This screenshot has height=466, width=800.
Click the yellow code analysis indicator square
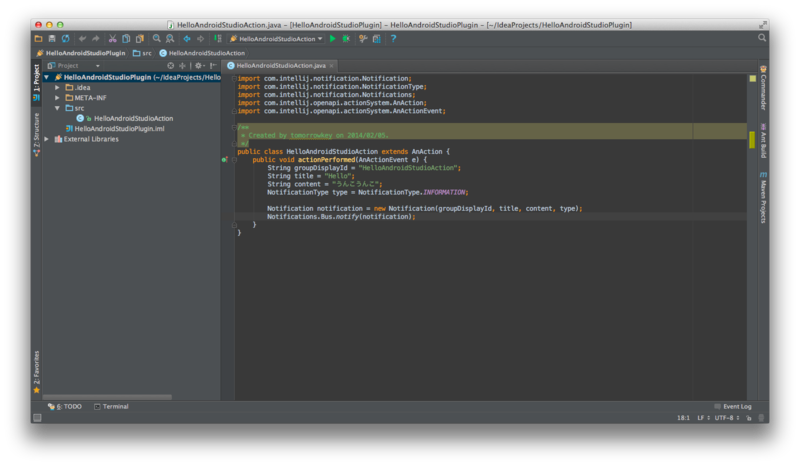pyautogui.click(x=753, y=79)
